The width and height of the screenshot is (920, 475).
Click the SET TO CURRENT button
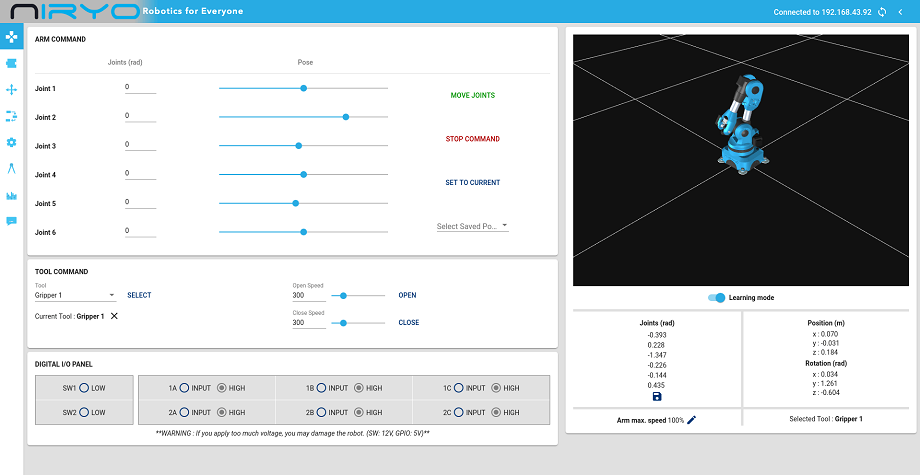pyautogui.click(x=472, y=182)
